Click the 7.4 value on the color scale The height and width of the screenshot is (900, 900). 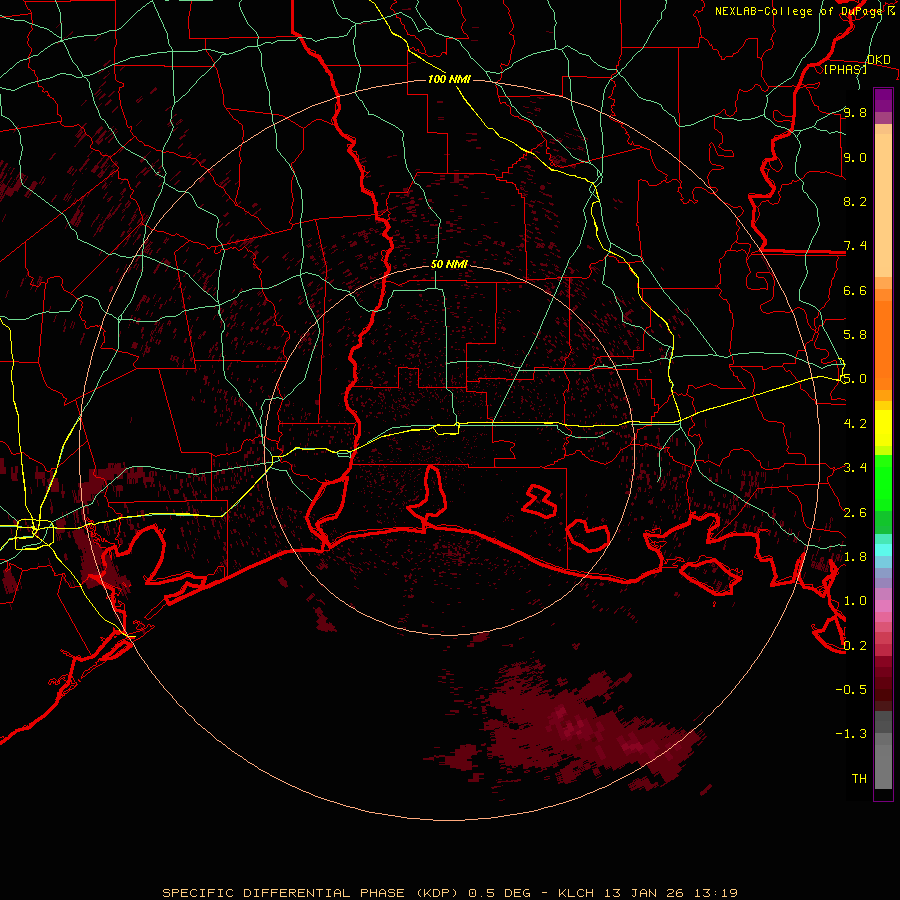[x=855, y=246]
